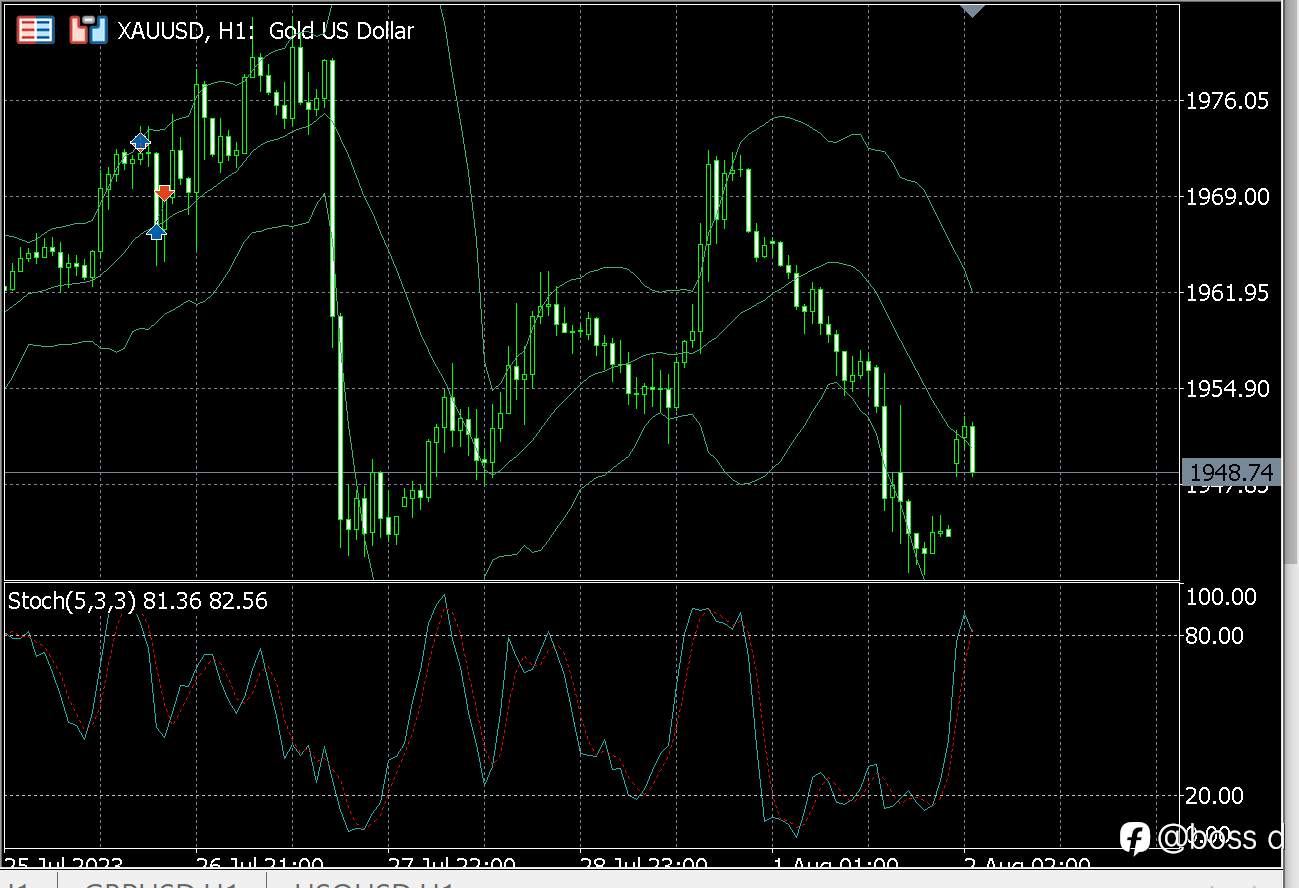Image resolution: width=1299 pixels, height=888 pixels.
Task: Click the 100.00 stochastic scale value
Action: tap(1221, 597)
